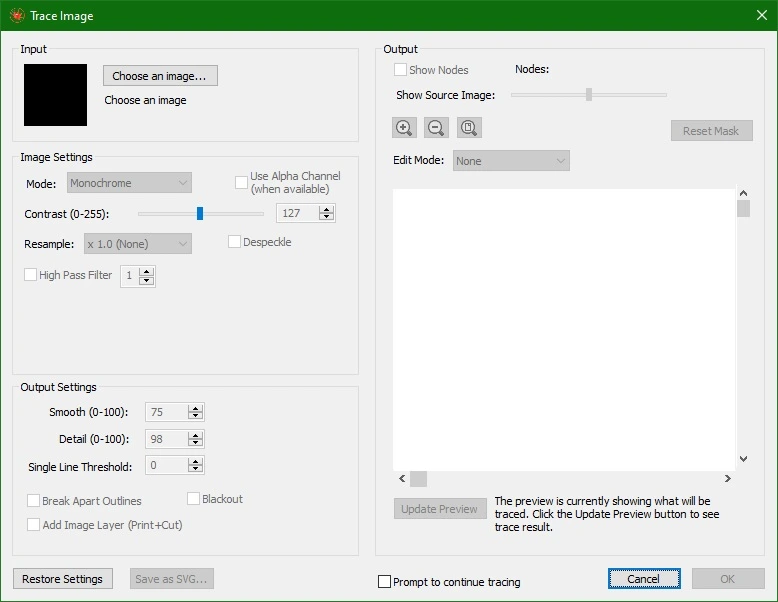Click the zoom out magnifier icon
Image resolution: width=778 pixels, height=602 pixels.
point(436,128)
